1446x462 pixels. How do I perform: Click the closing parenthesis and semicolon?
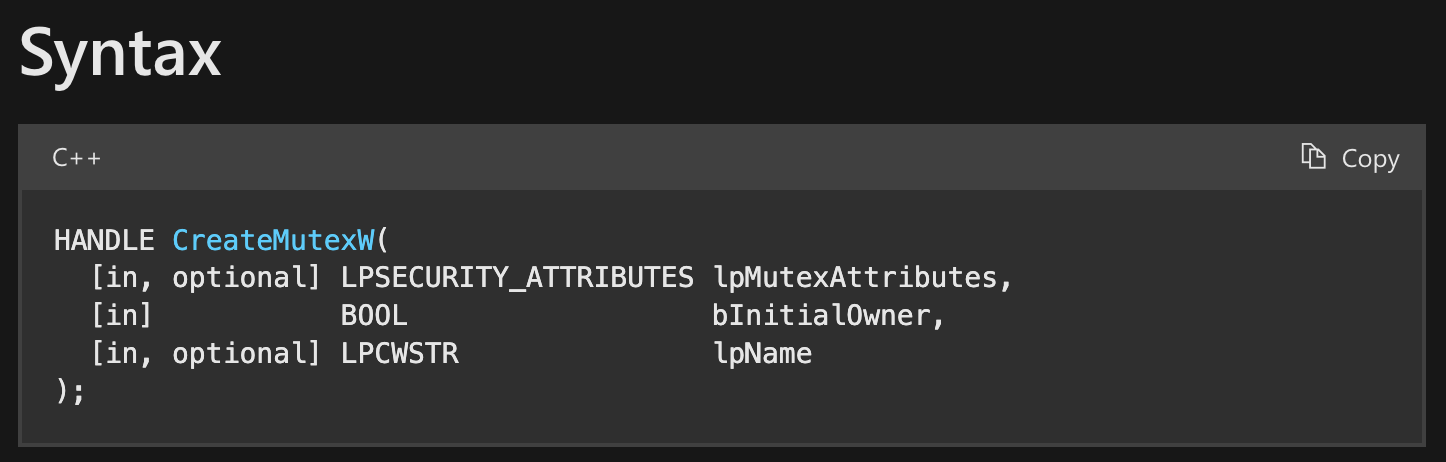point(70,391)
